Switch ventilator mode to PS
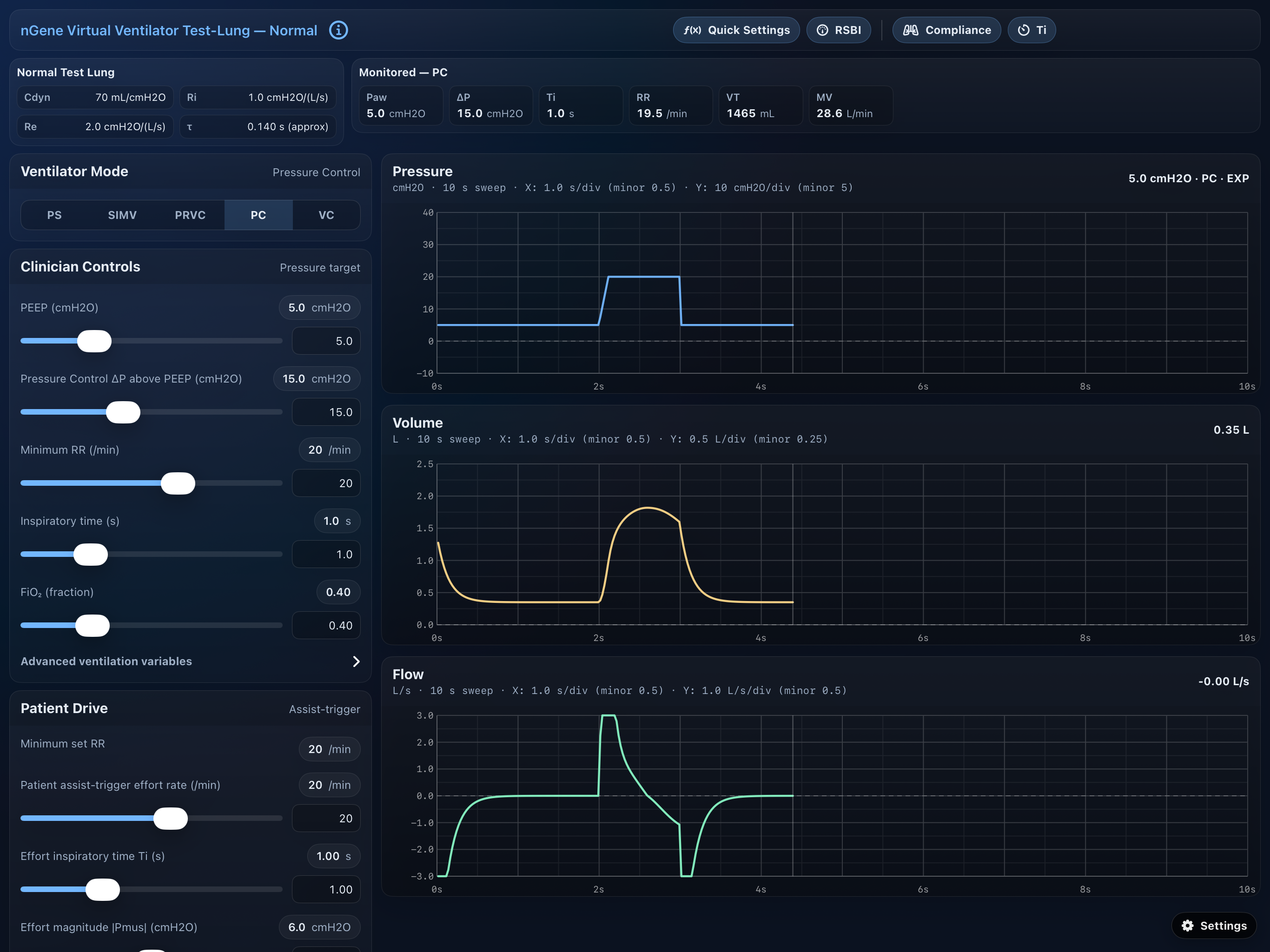 tap(54, 215)
